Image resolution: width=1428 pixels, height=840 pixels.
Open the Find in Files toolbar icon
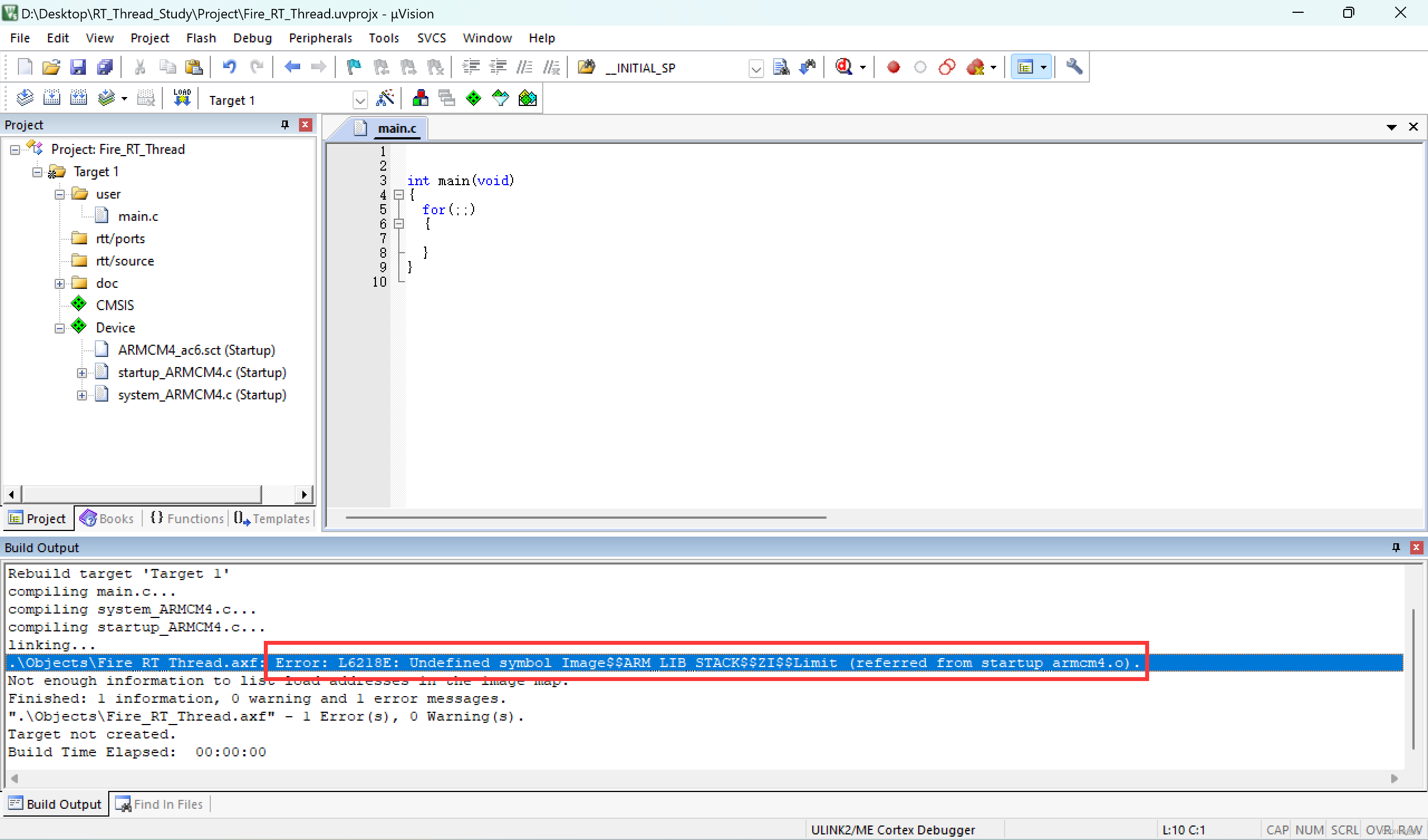point(586,67)
